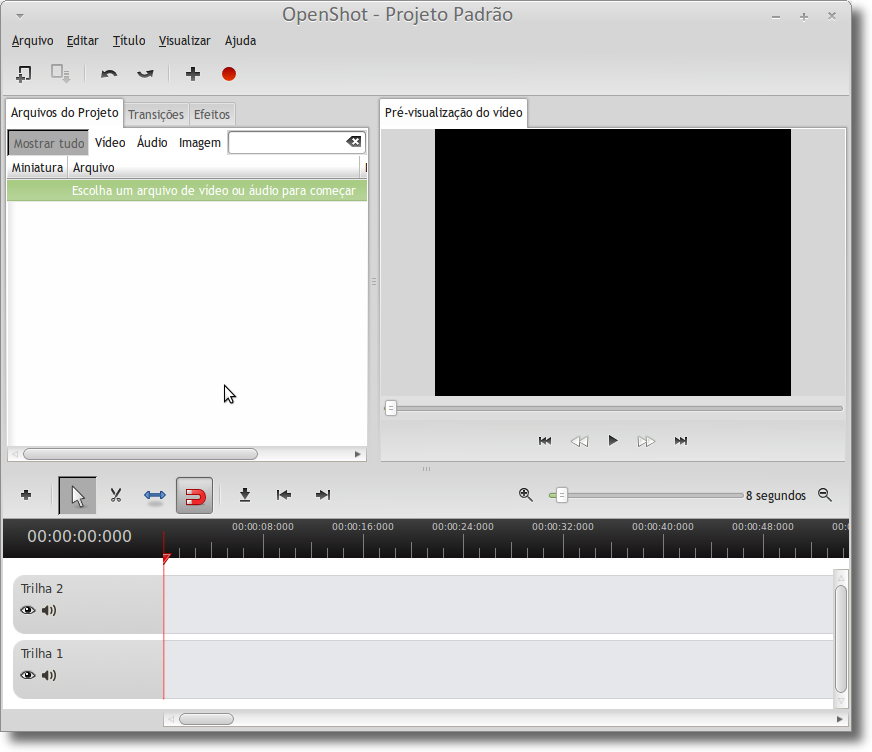Click the add marker icon
The width and height of the screenshot is (872, 752).
point(245,495)
